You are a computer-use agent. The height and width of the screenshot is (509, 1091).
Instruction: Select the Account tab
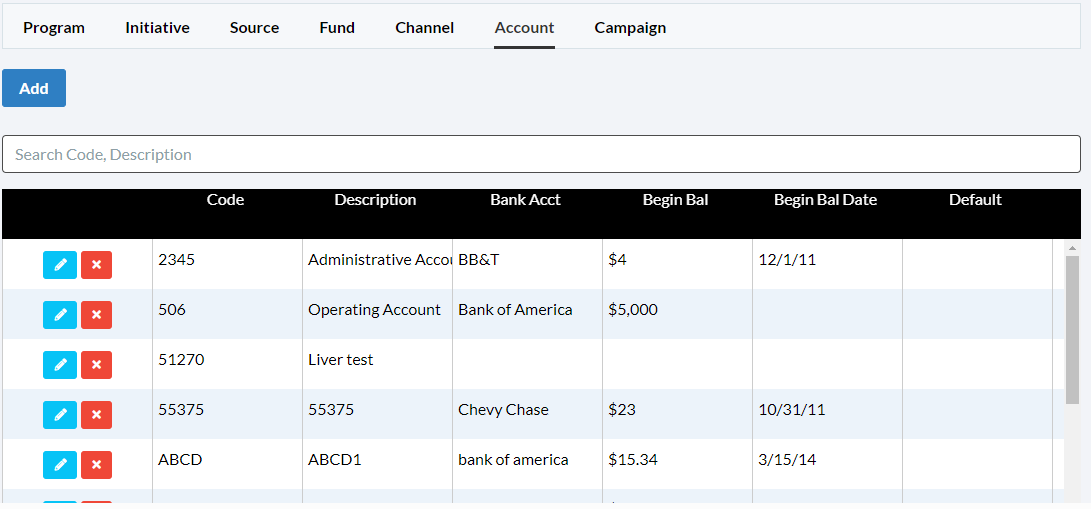525,28
